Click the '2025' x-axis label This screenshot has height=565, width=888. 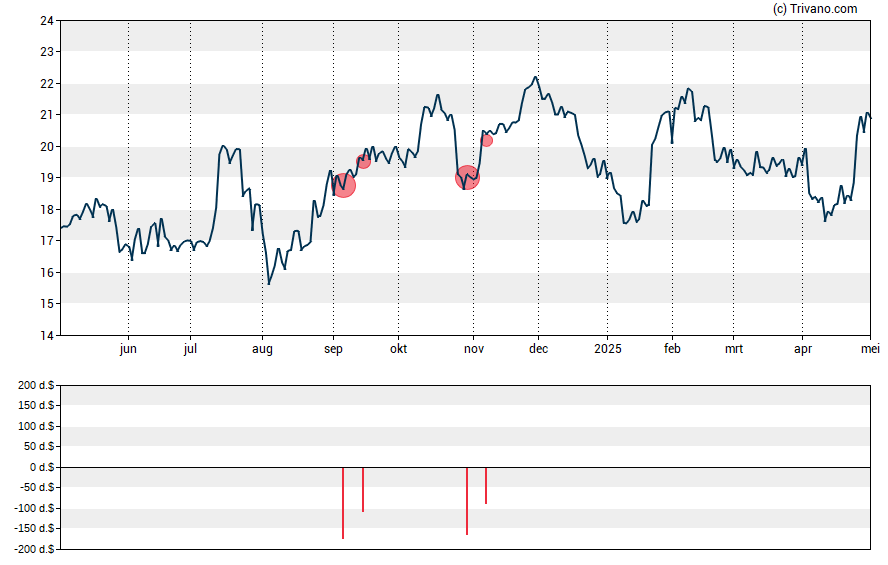pos(608,349)
